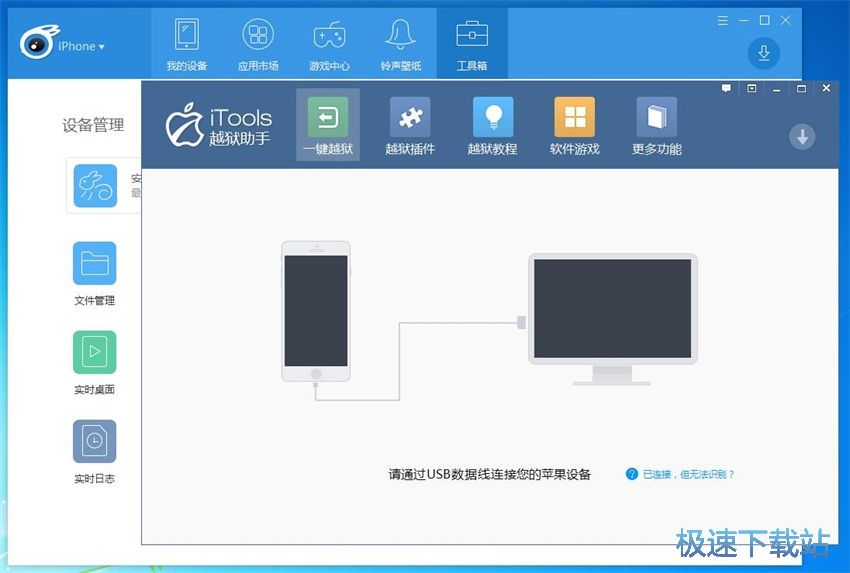
Task: Open dropdown menu icon in jailbreak window titlebar
Action: (x=751, y=88)
